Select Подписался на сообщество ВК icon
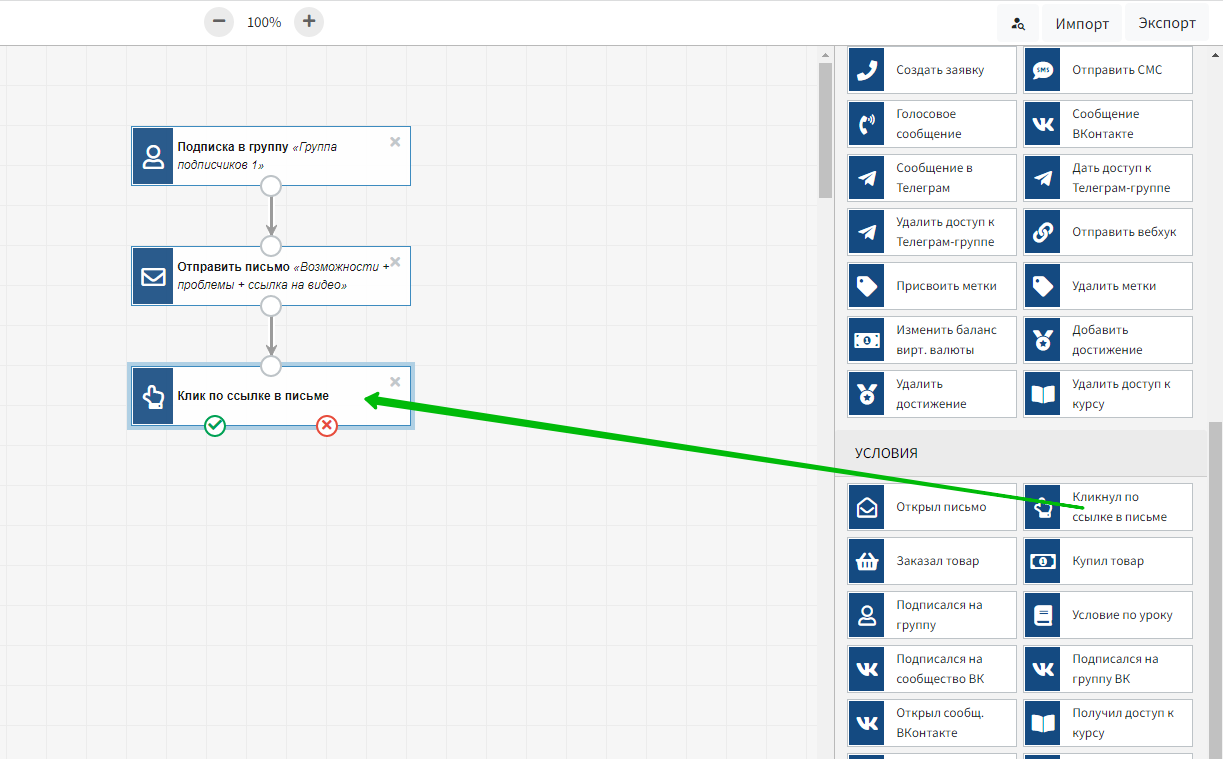 tap(867, 669)
